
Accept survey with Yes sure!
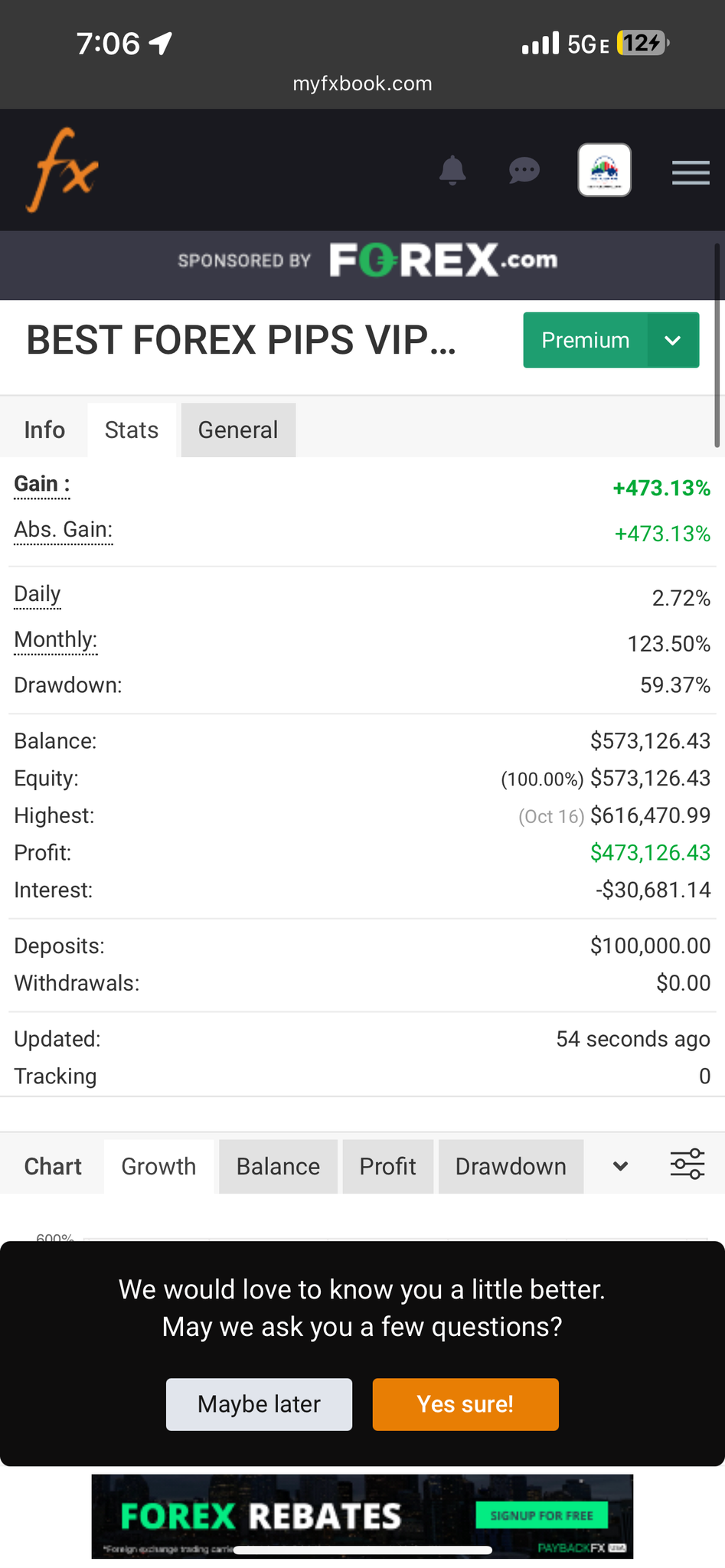point(465,1404)
